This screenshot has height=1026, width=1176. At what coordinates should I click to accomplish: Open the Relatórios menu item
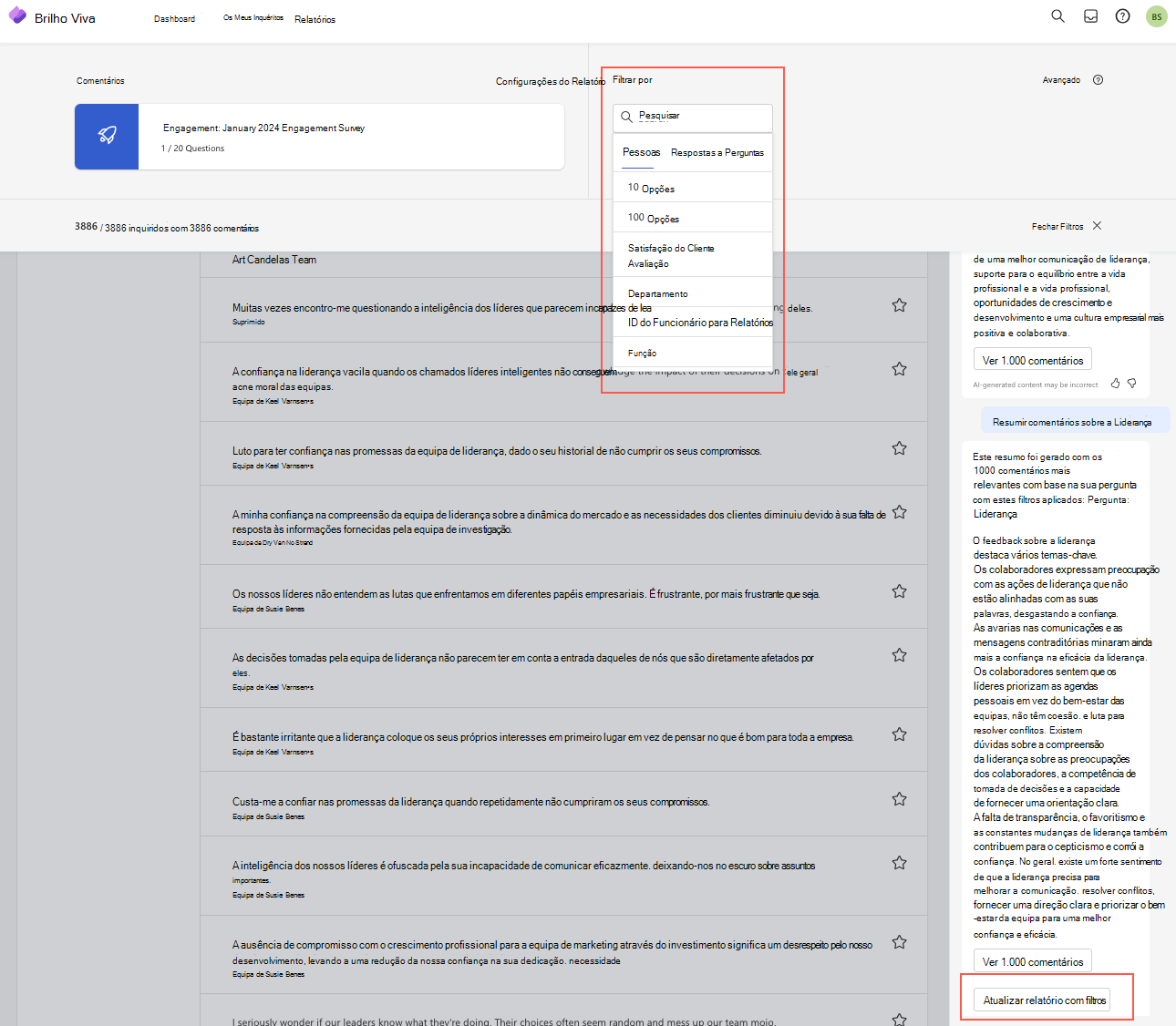coord(315,19)
